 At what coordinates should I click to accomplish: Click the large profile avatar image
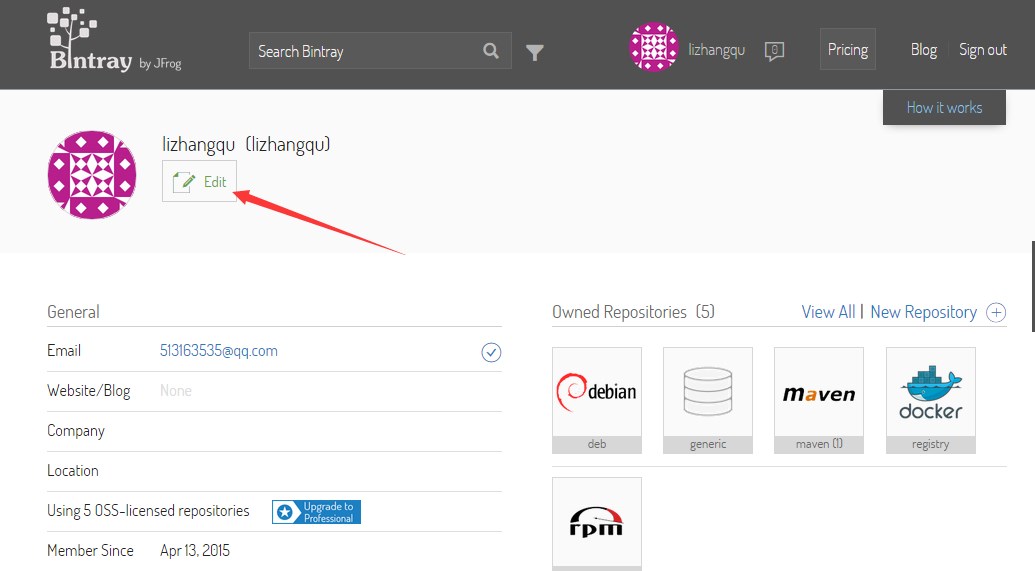pos(92,175)
